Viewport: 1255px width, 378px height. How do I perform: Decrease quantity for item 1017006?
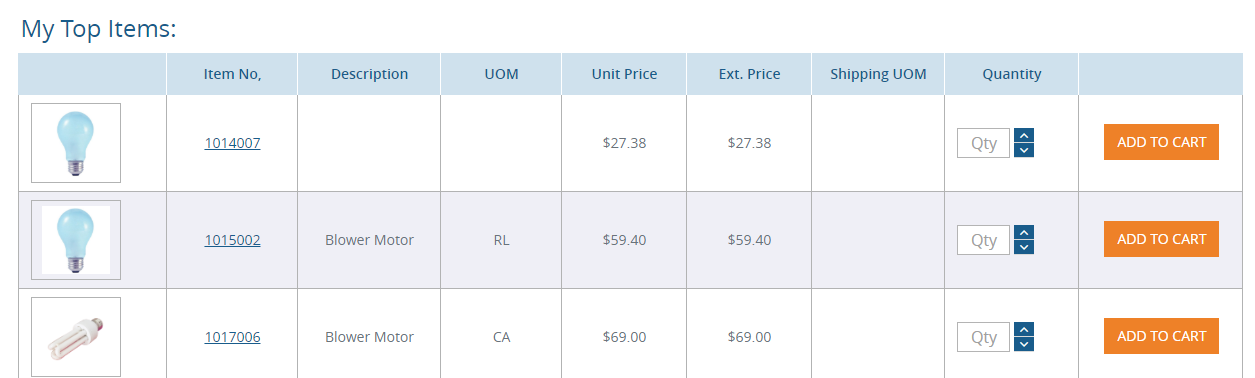click(1023, 344)
